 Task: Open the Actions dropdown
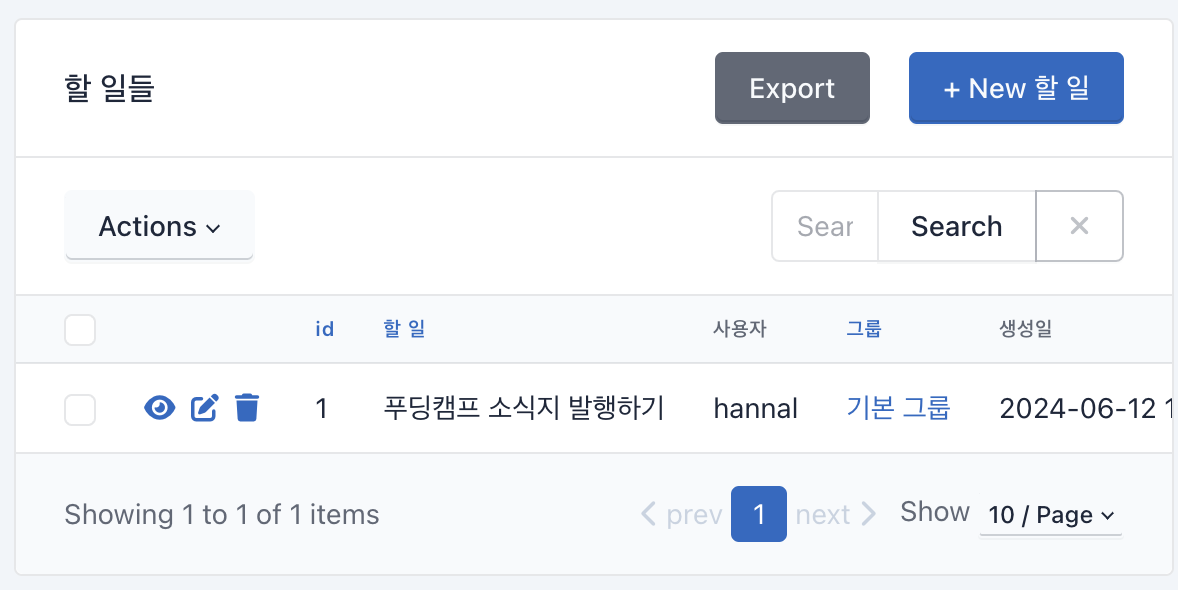tap(159, 226)
